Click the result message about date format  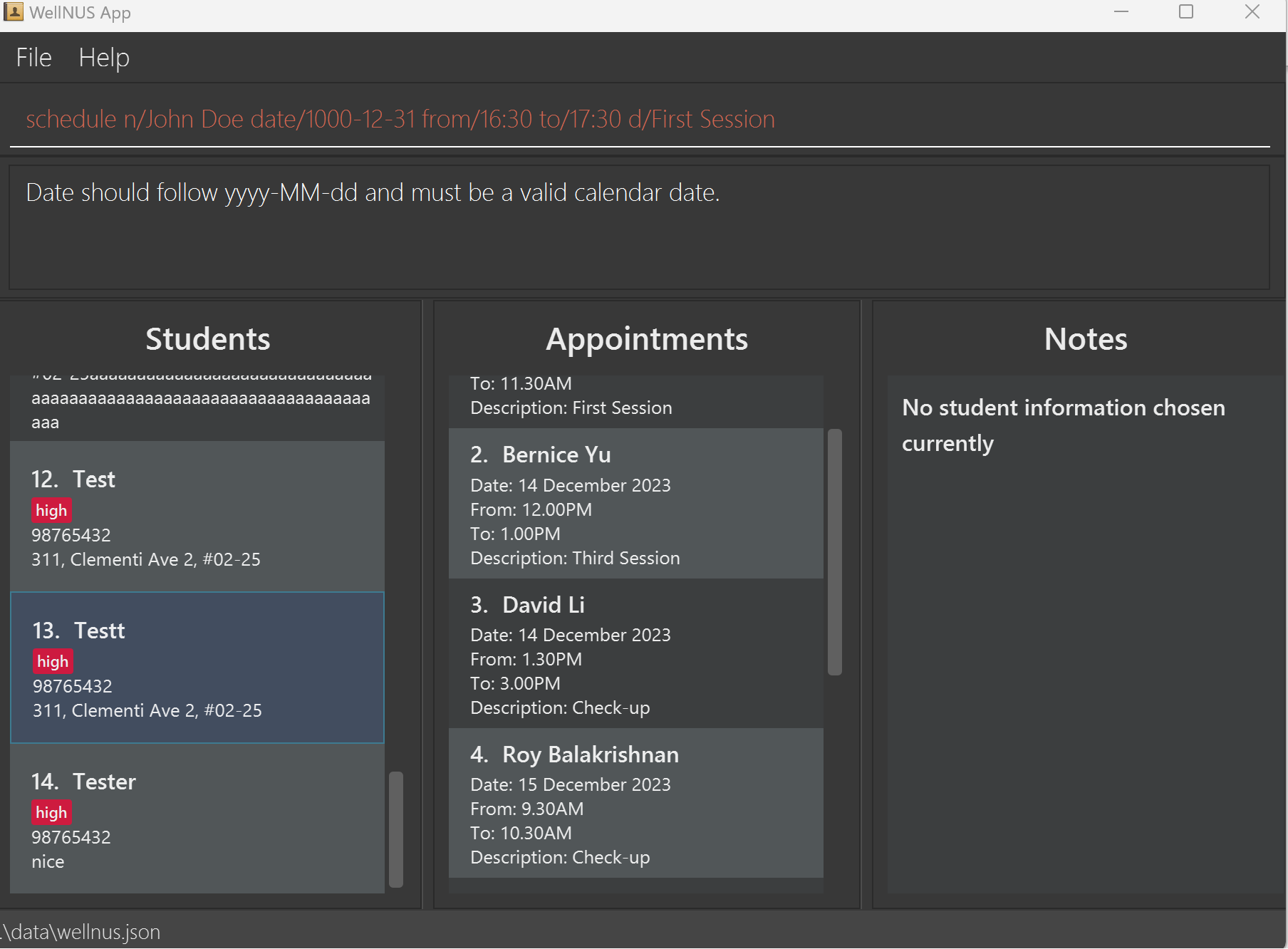373,192
